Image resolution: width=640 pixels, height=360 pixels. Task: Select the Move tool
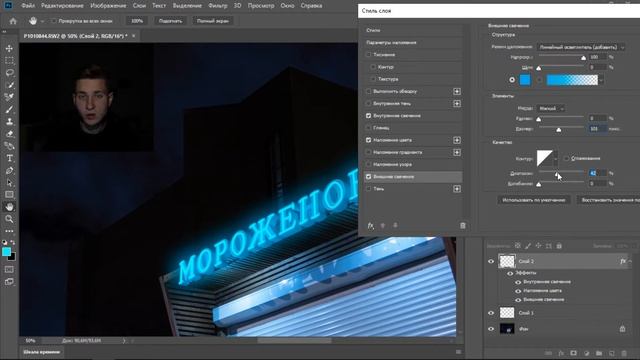9,48
